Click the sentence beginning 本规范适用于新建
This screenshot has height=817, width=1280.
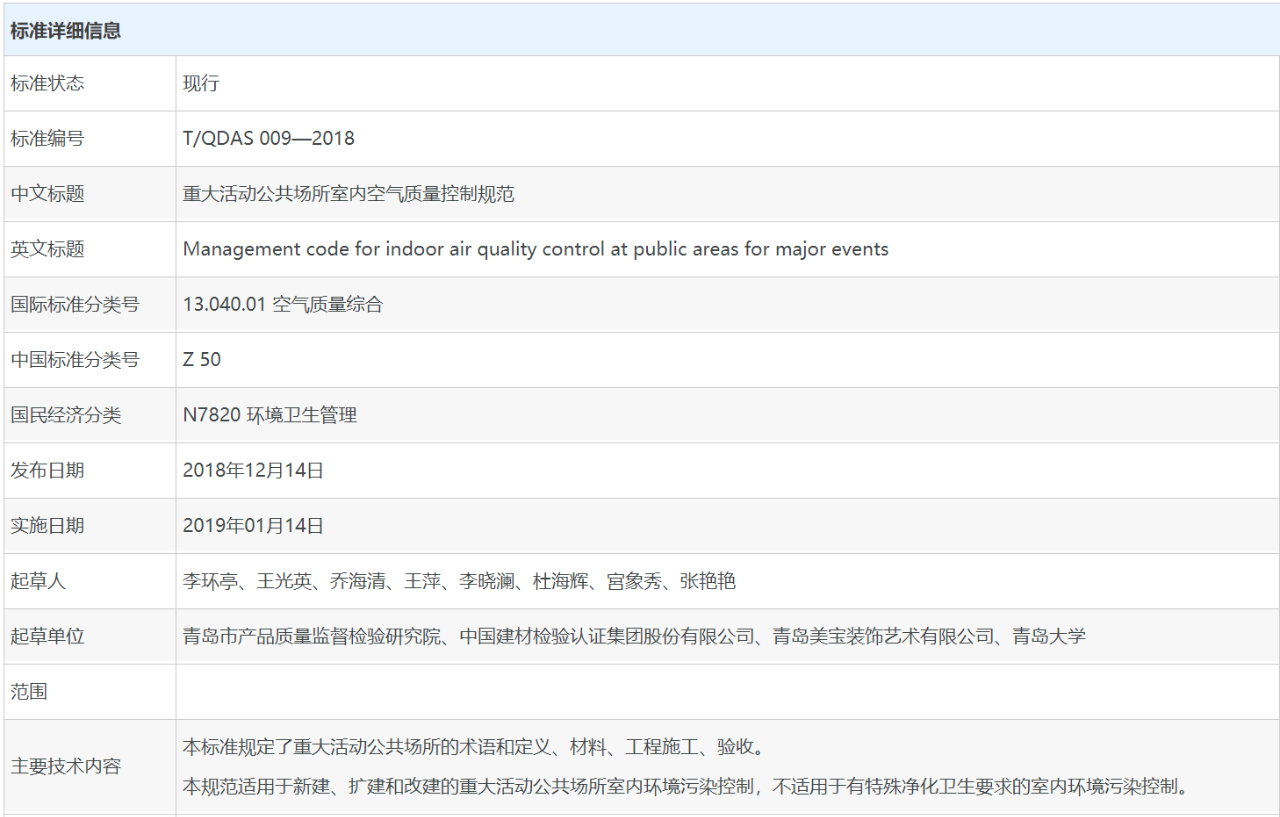click(x=688, y=786)
